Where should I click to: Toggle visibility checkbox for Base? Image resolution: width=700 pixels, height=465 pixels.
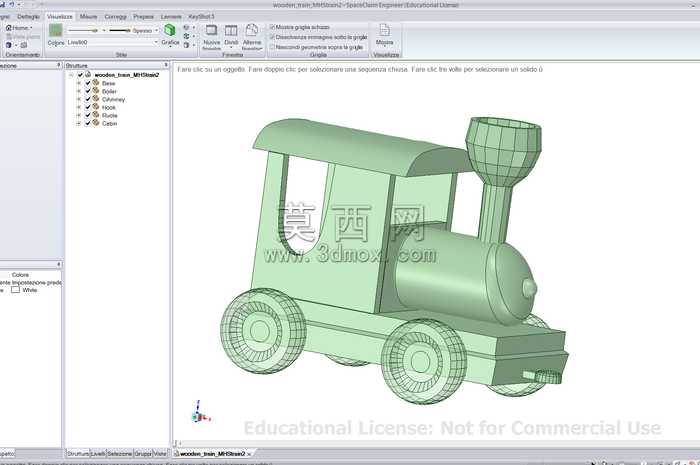pos(88,83)
